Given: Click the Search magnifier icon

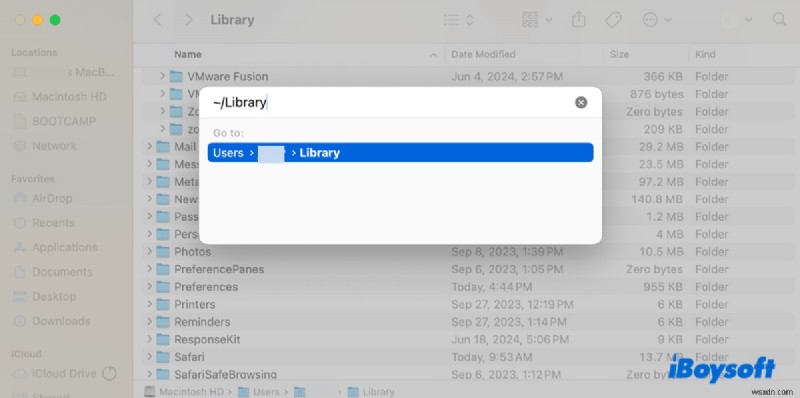Looking at the screenshot, I should (779, 20).
